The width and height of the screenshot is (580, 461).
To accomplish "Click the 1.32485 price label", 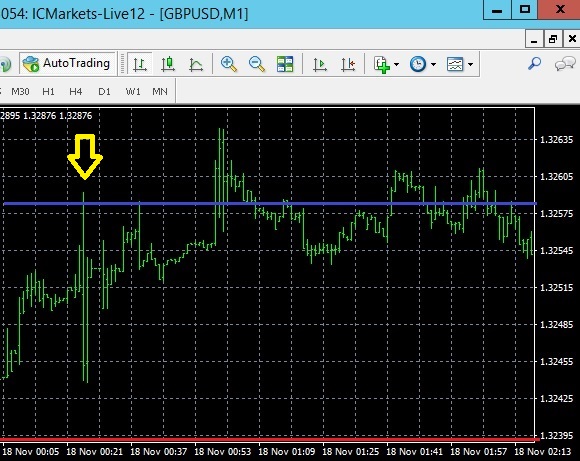I will (557, 325).
